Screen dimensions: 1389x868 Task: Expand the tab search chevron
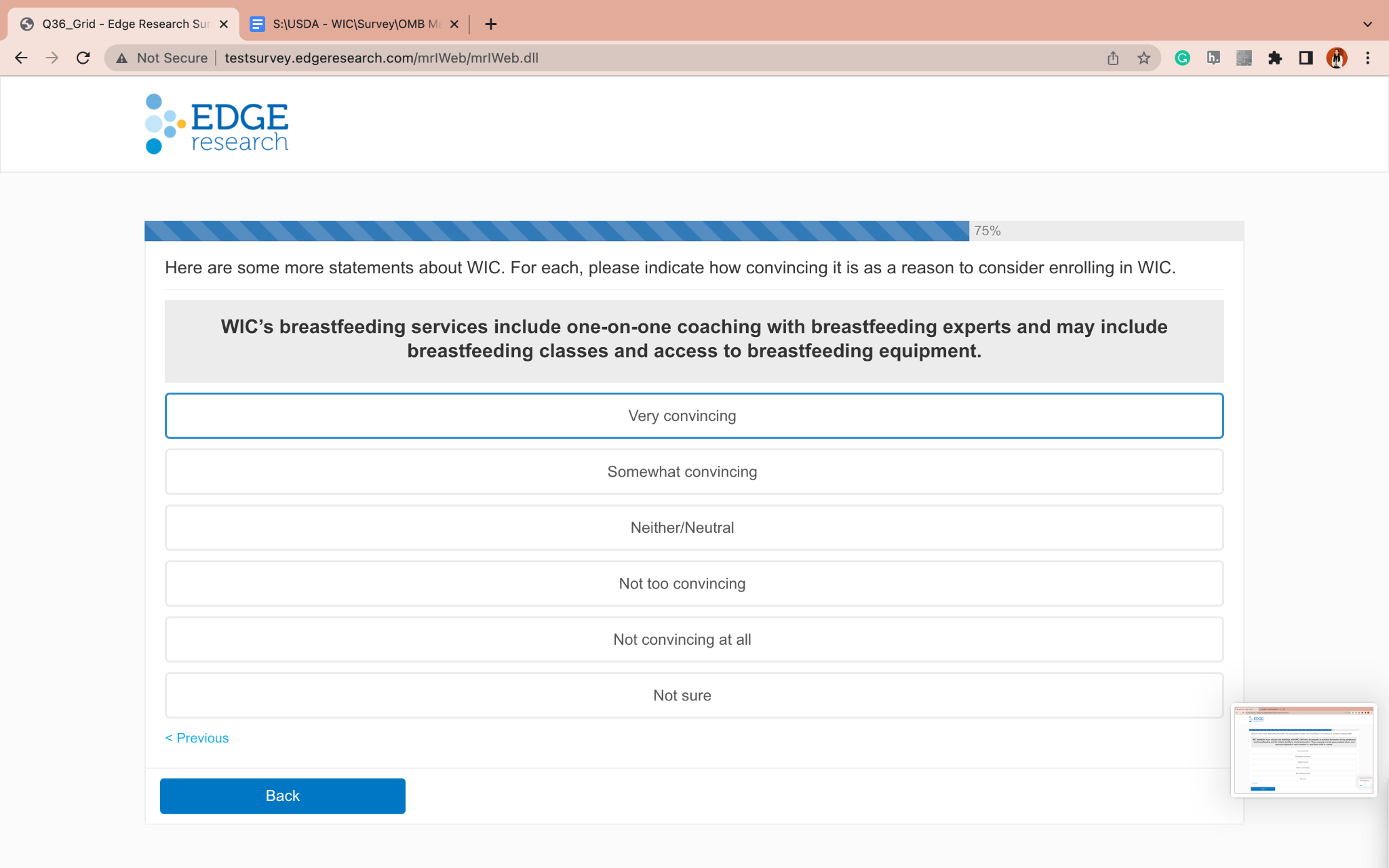coord(1367,24)
